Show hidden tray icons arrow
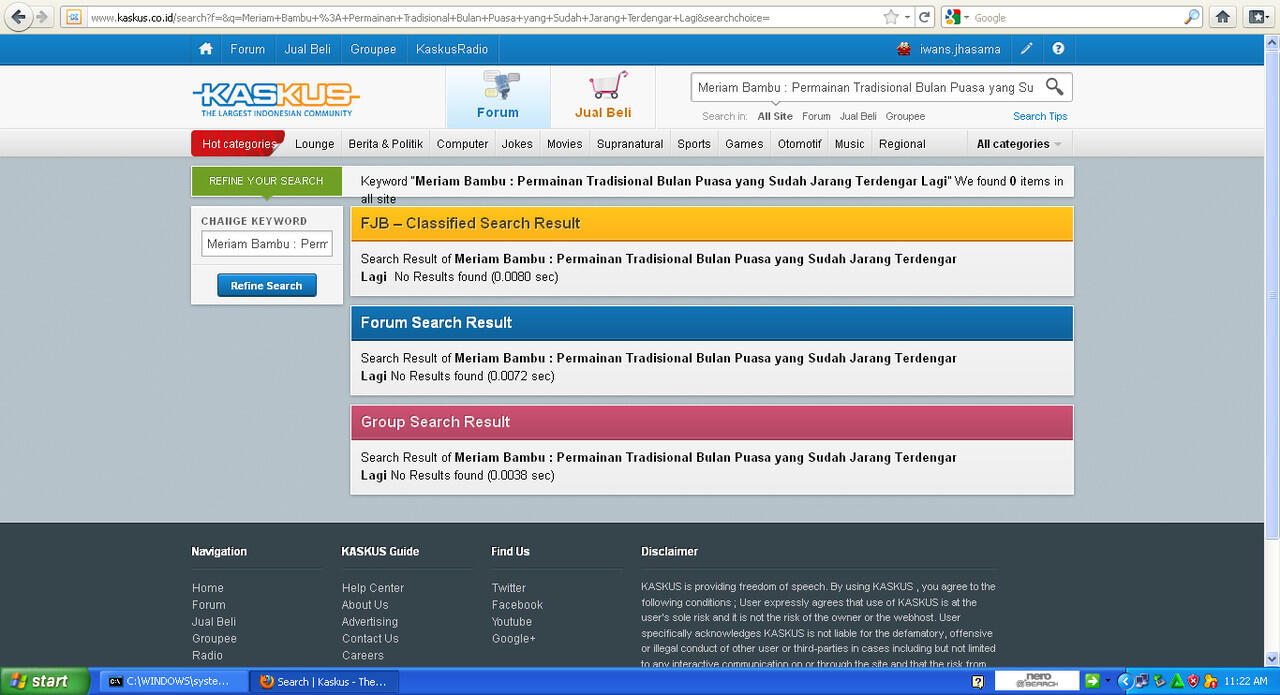Viewport: 1280px width, 695px height. [1123, 681]
